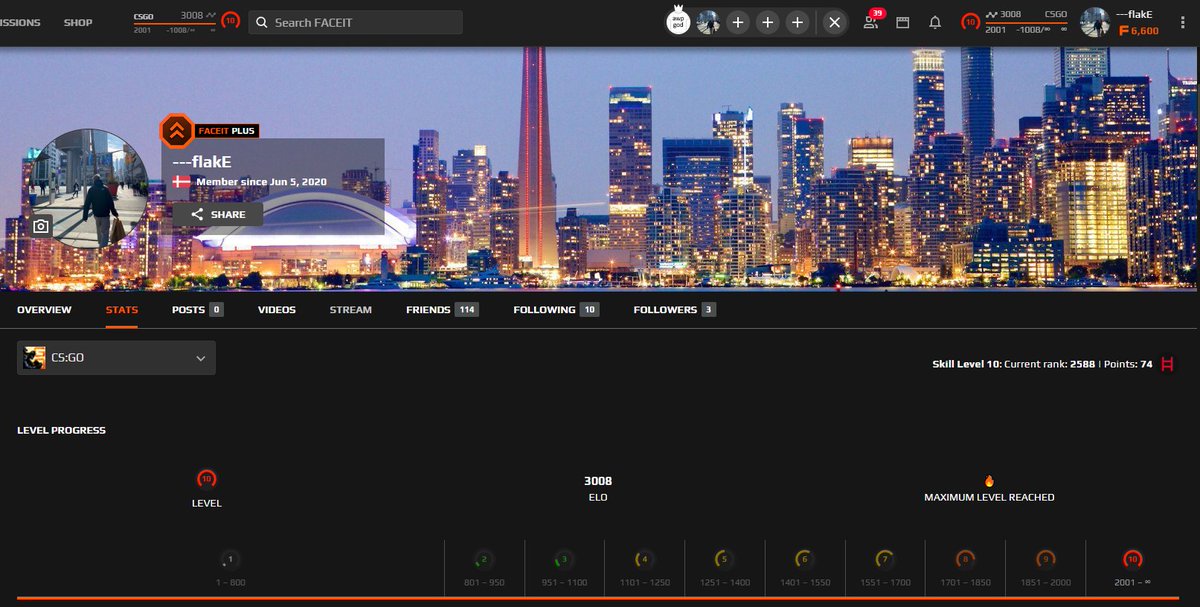
Task: Open the STREAM tab
Action: [x=351, y=310]
